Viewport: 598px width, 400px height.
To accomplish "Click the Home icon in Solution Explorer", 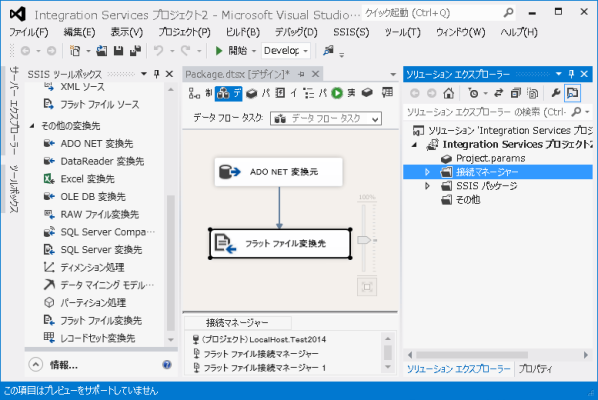I will click(448, 93).
